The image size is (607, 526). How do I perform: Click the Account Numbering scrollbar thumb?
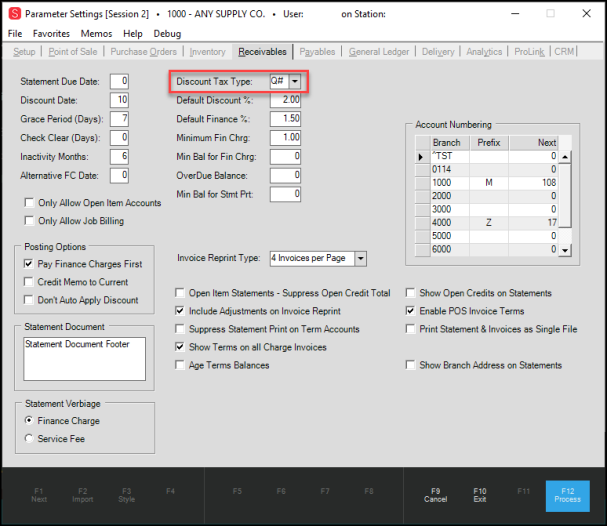click(x=565, y=195)
